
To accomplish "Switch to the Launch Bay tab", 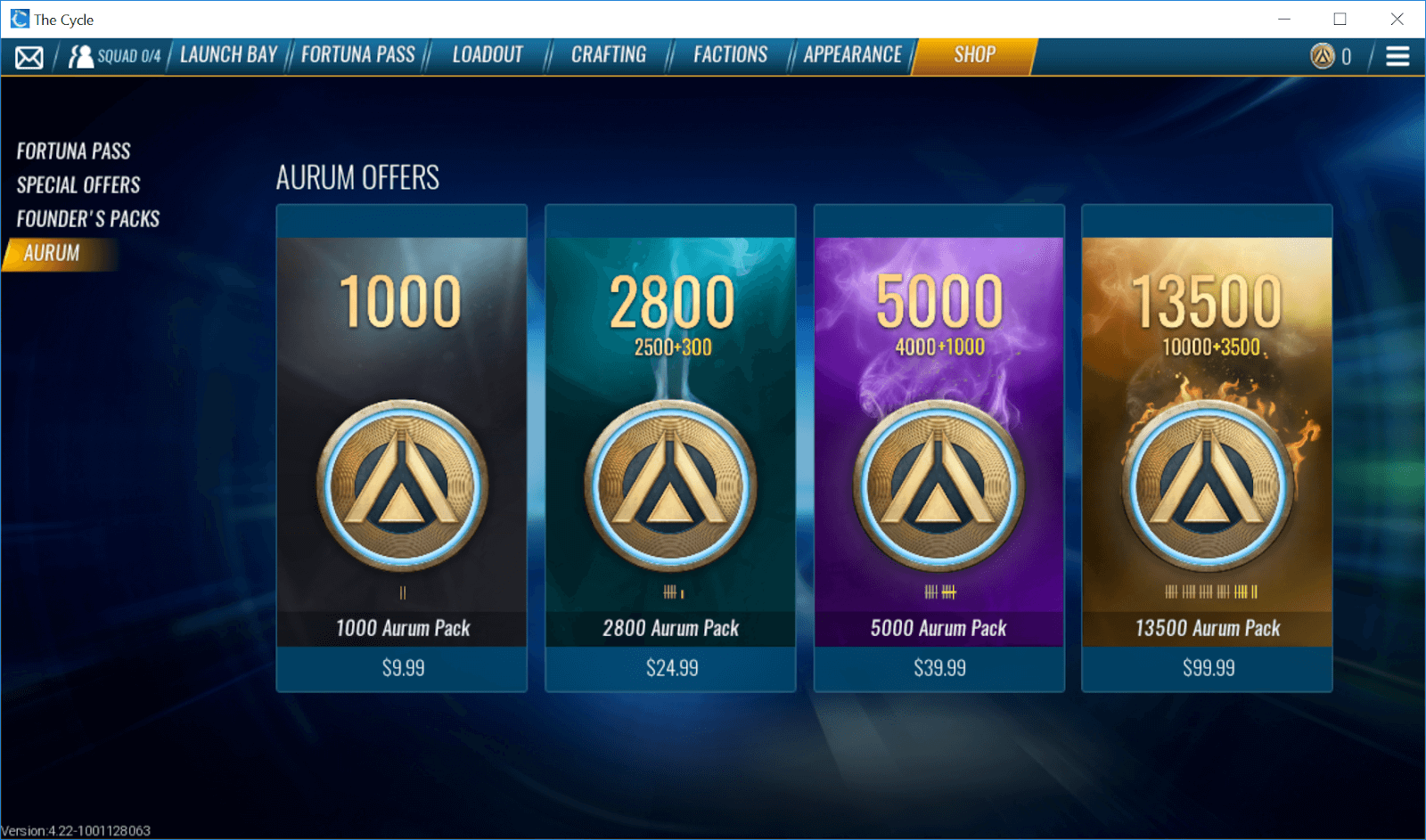I will [x=229, y=55].
